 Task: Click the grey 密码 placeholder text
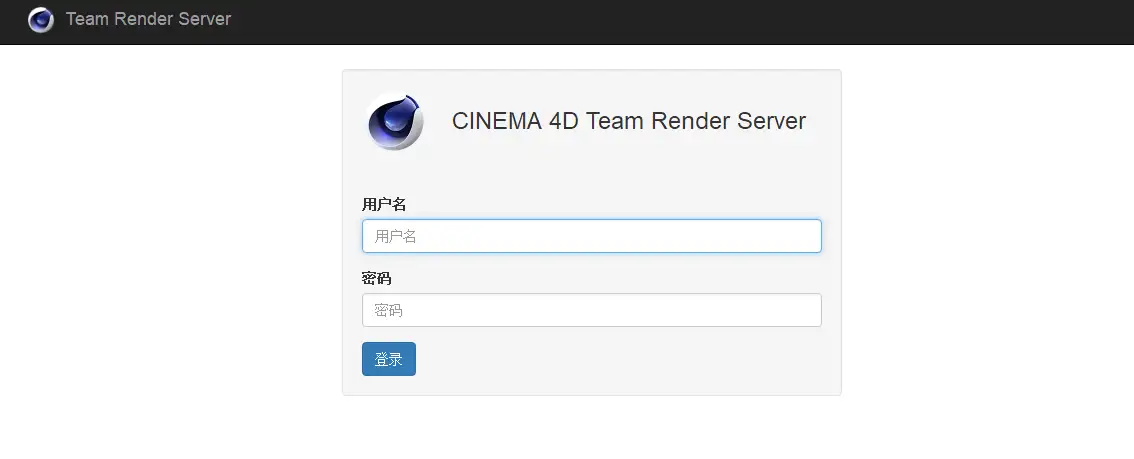point(388,311)
